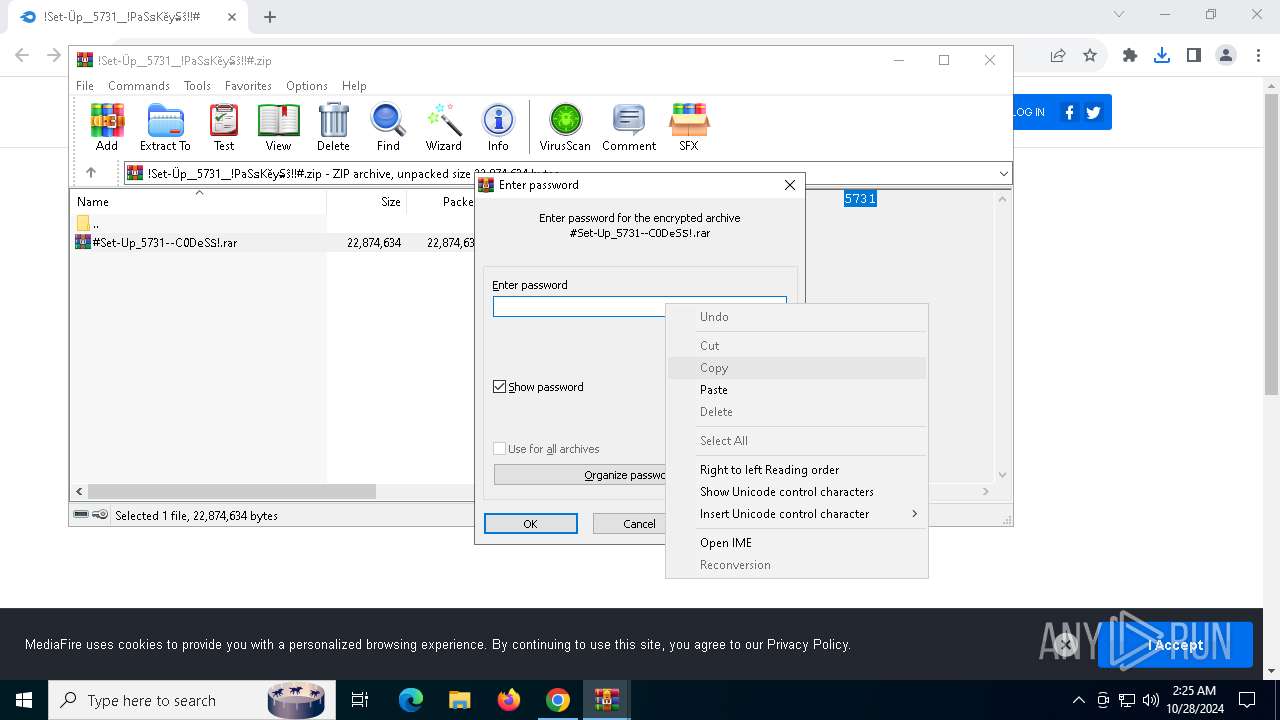Click the LOG IN button on MediaFire
The width and height of the screenshot is (1280, 720).
tap(1029, 112)
